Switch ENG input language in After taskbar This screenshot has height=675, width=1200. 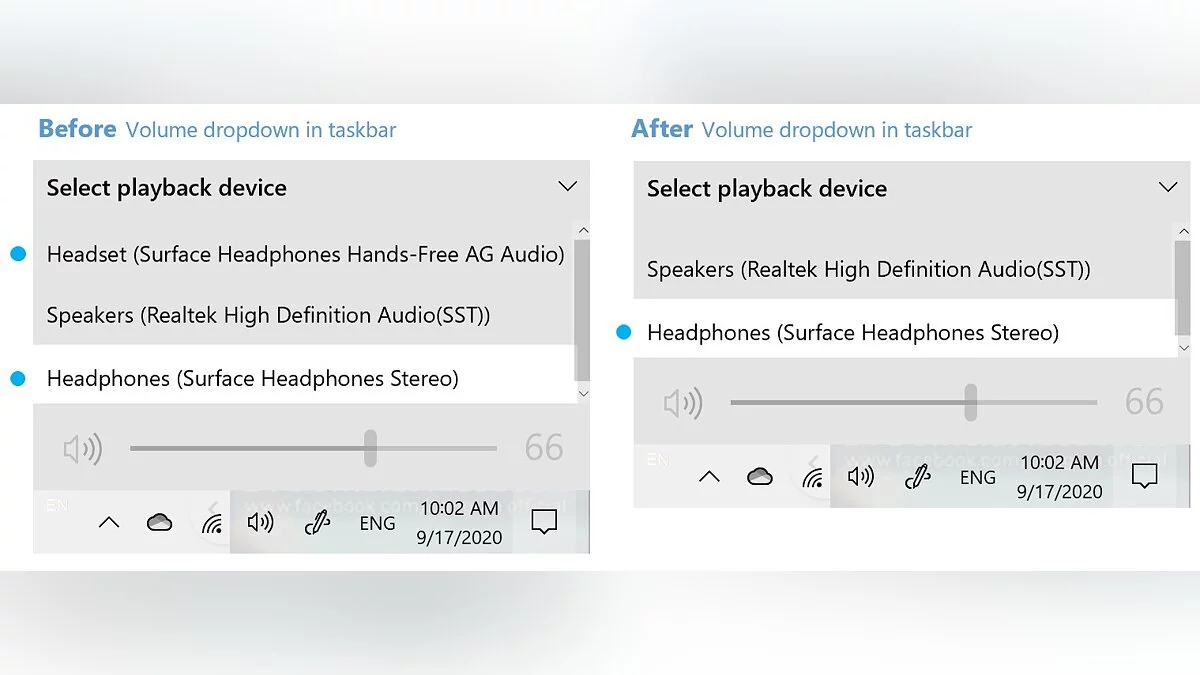coord(977,478)
